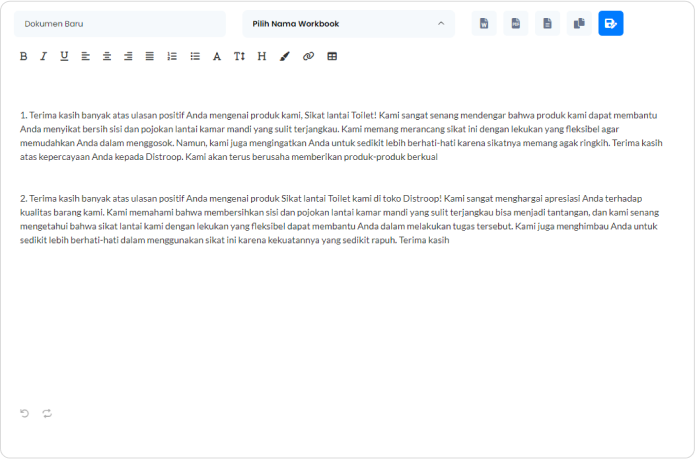Open the font family options
This screenshot has height=459, width=695.
point(217,56)
